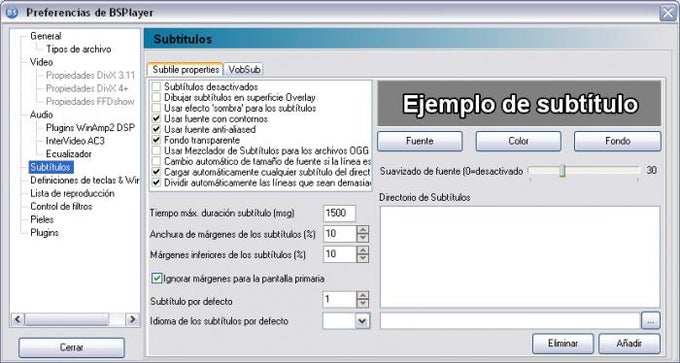Increase 'Márgenes inferiores' with up arrow
Image resolution: width=680 pixels, height=363 pixels.
click(363, 250)
